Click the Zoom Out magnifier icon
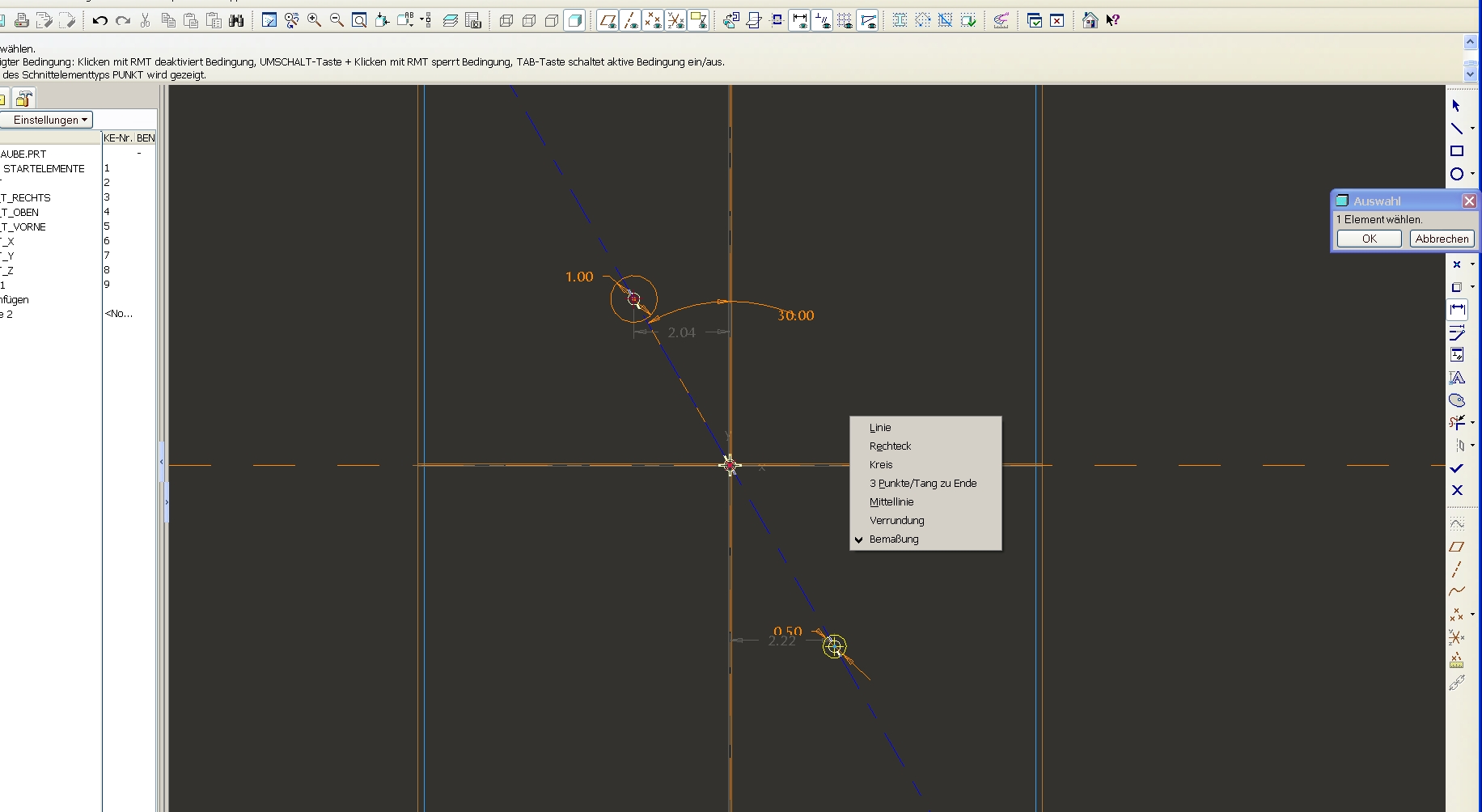1482x812 pixels. [x=337, y=20]
